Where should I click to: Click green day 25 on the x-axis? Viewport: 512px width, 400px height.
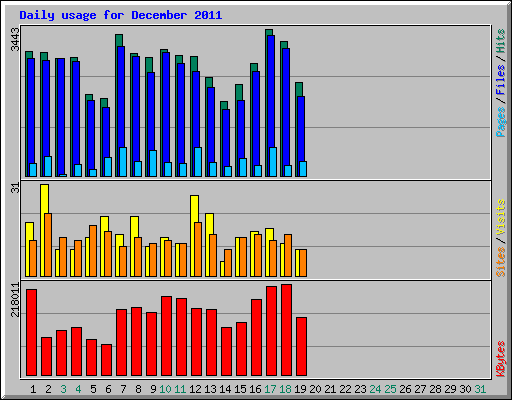click(390, 389)
